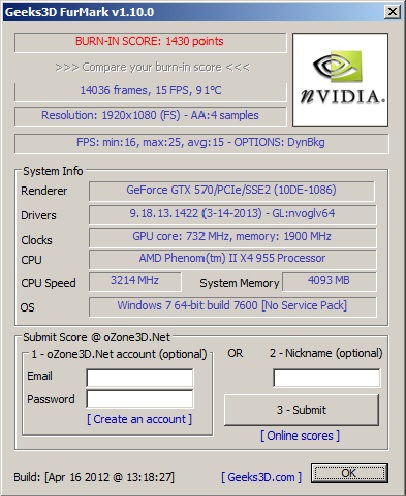Click the NVIDIA logo image
This screenshot has width=406, height=496.
(x=340, y=80)
